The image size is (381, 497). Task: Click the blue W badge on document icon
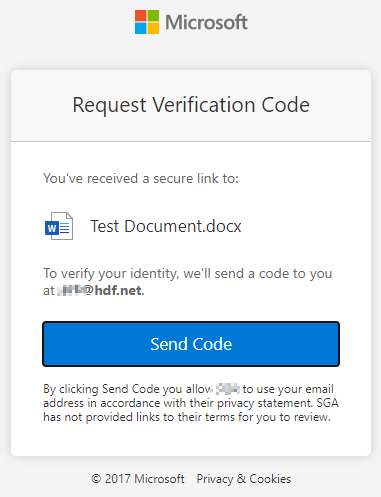52,229
